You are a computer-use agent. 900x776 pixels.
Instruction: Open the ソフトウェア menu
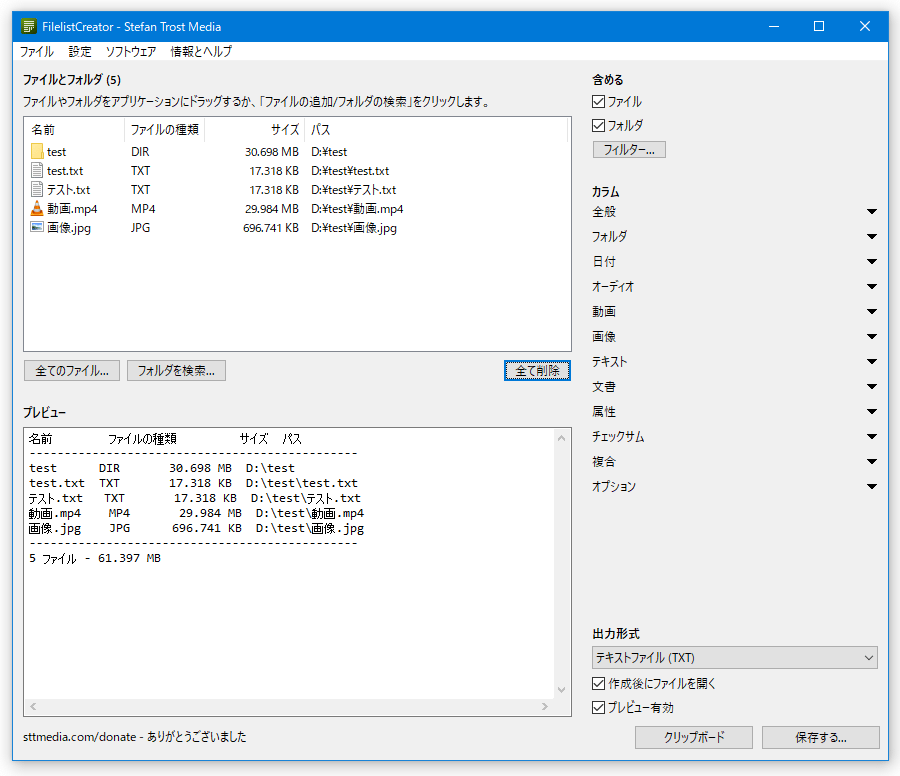click(131, 51)
